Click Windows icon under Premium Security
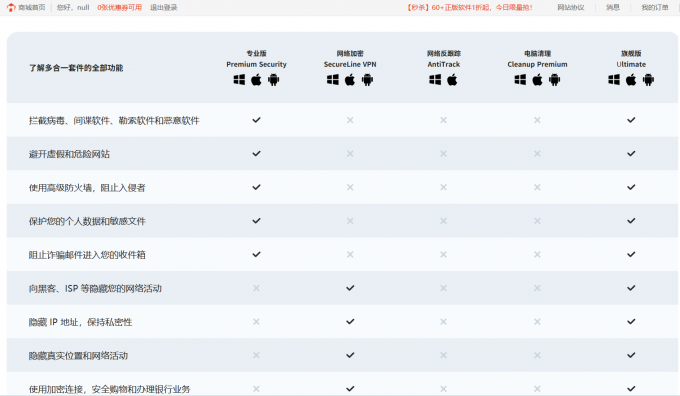 point(239,80)
